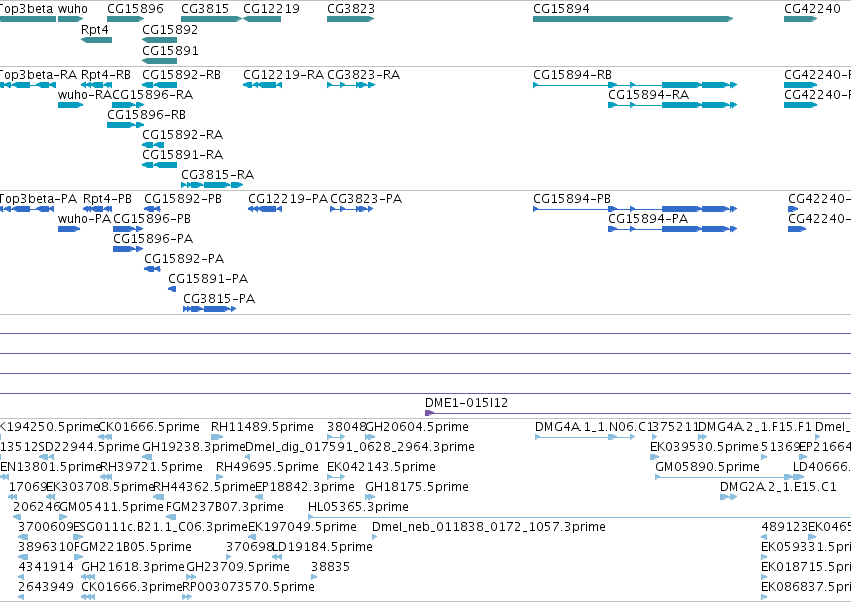Viewport: 851px width, 602px height.
Task: Select the CG3815 gene glyph
Action: point(211,19)
